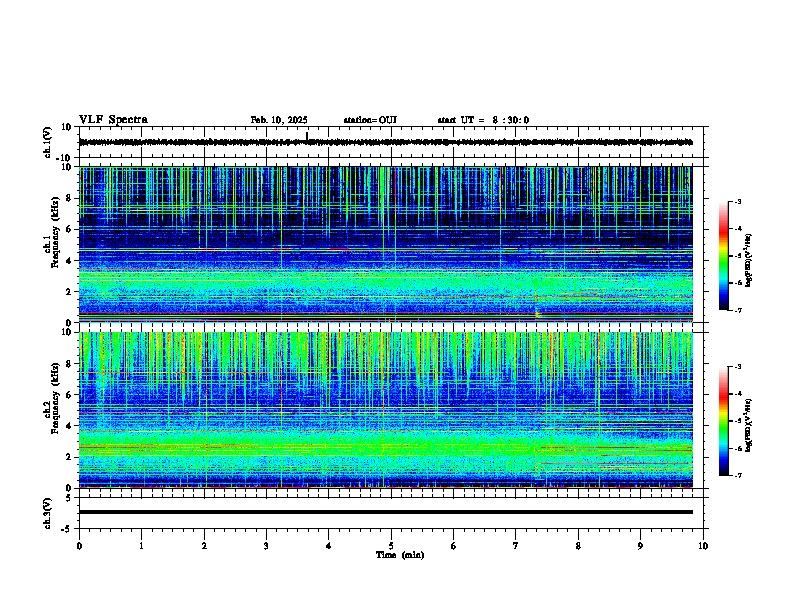The width and height of the screenshot is (792, 612).
Task: Click time axis tick label "0"
Action: pyautogui.click(x=79, y=546)
